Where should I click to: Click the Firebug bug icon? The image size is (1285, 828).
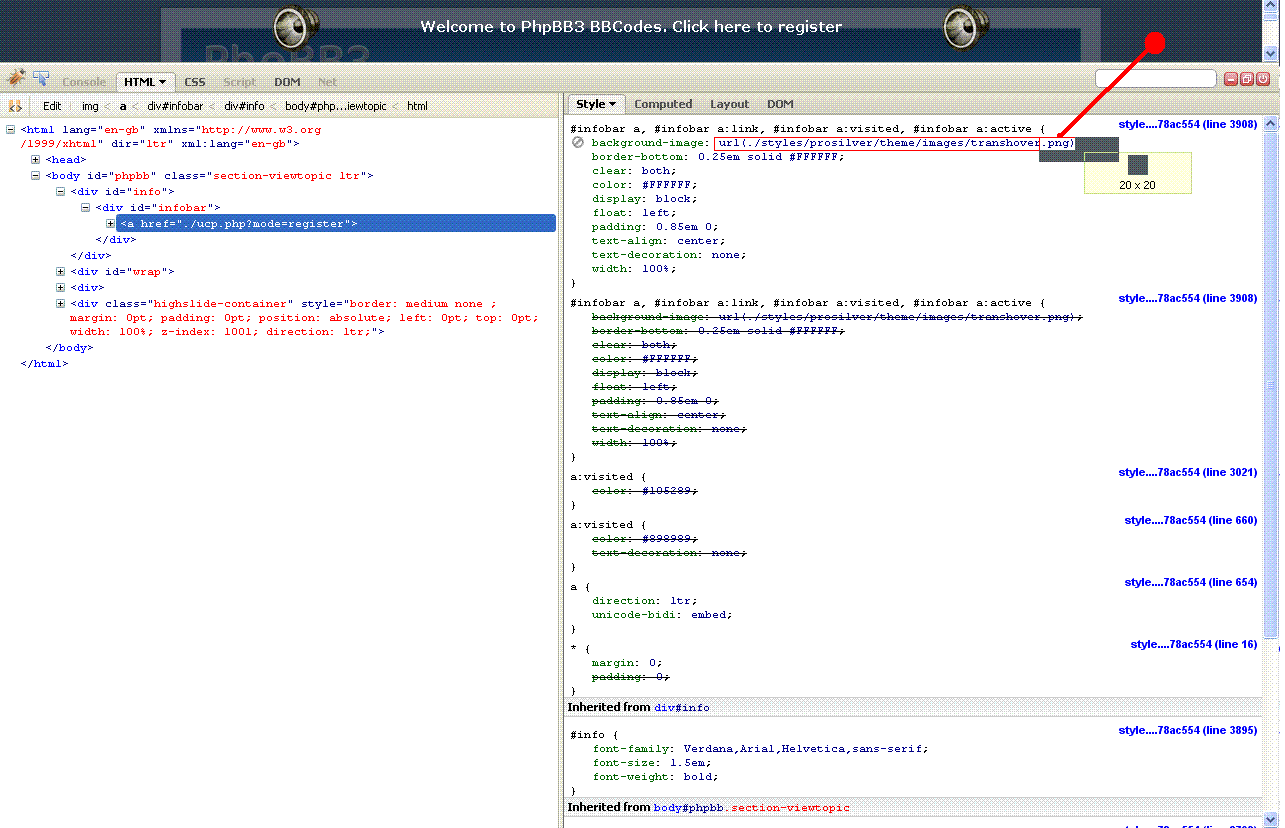point(16,79)
